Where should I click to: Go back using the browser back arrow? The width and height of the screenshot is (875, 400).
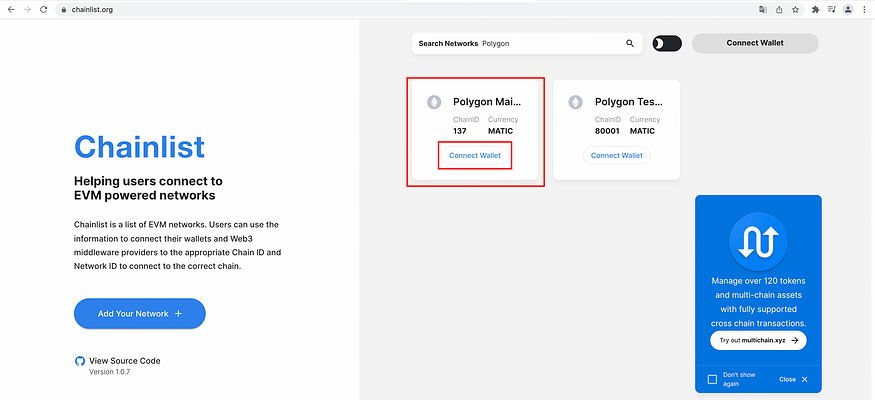pyautogui.click(x=11, y=9)
